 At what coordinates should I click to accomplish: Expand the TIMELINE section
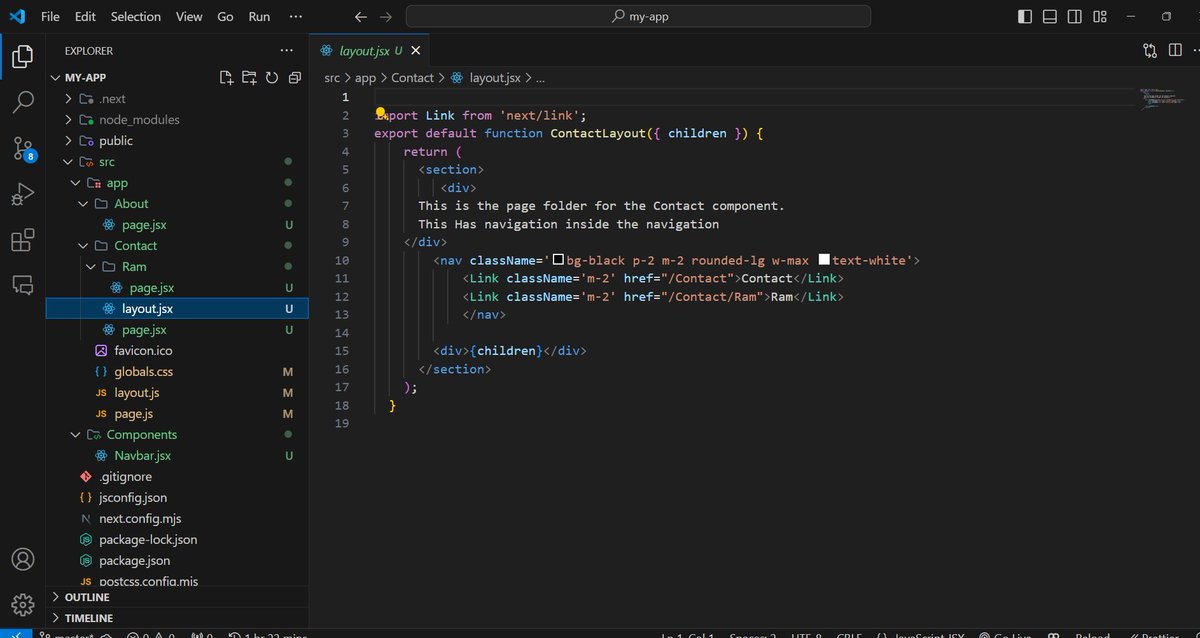[177, 618]
